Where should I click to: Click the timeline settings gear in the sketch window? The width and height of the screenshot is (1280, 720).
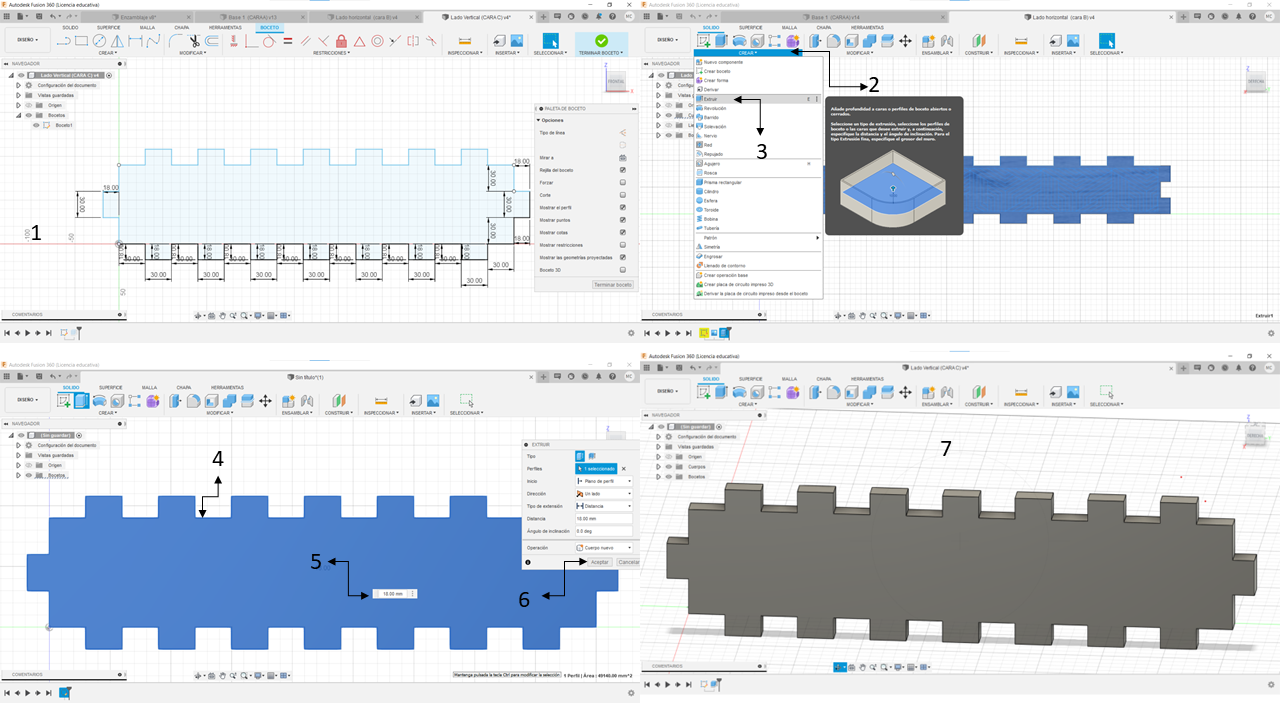pyautogui.click(x=631, y=332)
